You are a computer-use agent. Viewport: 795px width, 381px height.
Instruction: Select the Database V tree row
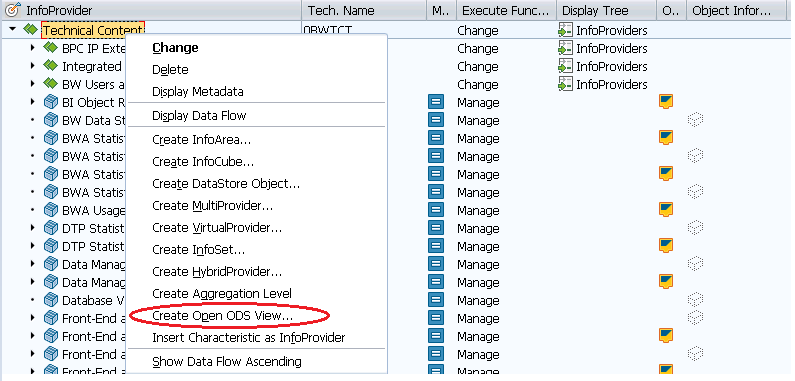(93, 300)
